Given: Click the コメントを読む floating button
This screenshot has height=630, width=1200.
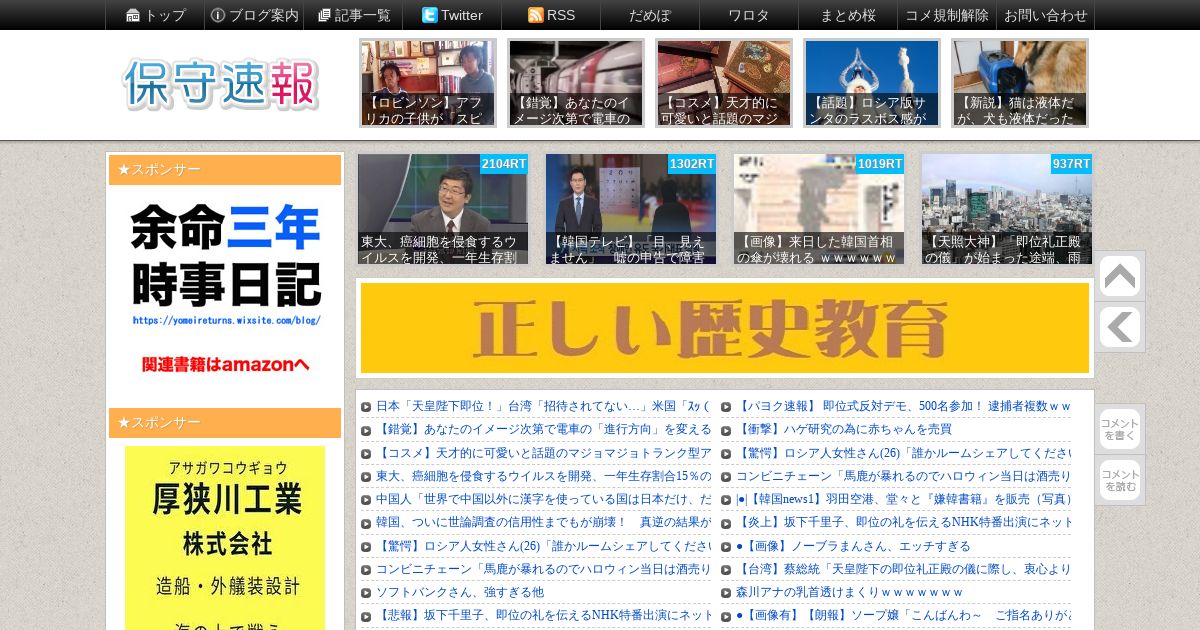Looking at the screenshot, I should point(1119,480).
